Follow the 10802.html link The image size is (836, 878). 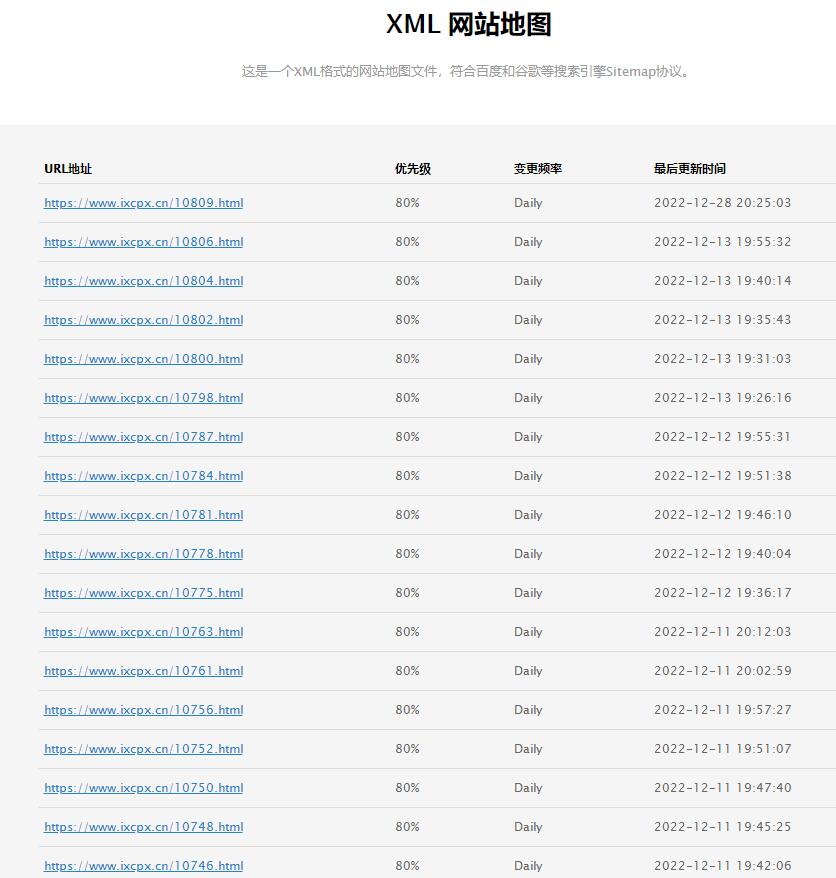143,320
